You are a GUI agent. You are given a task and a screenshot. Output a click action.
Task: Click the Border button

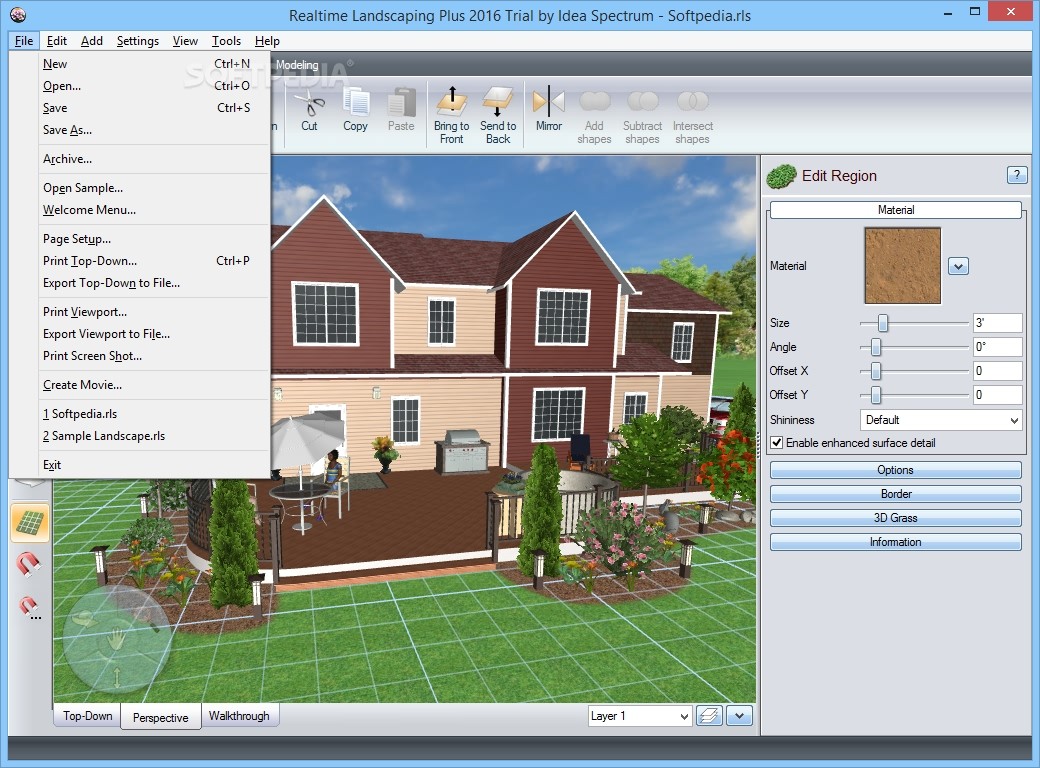point(895,493)
